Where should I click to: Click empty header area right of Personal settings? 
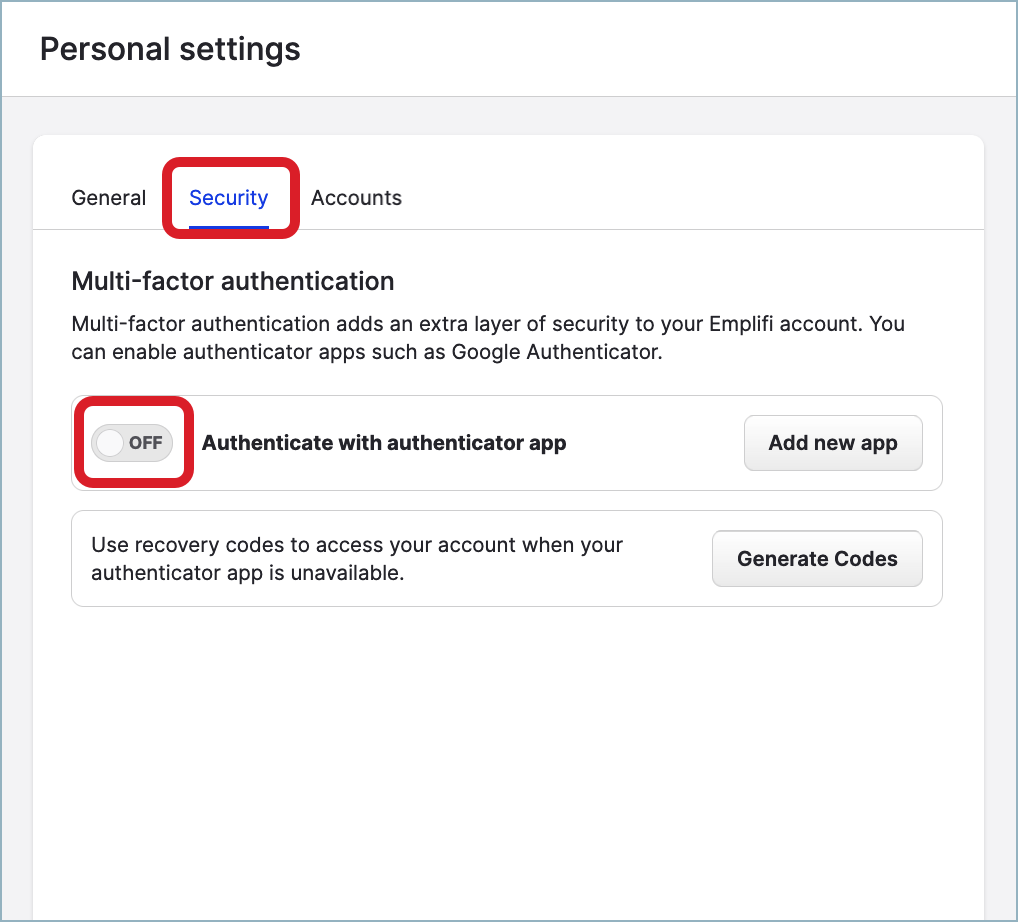click(x=650, y=49)
